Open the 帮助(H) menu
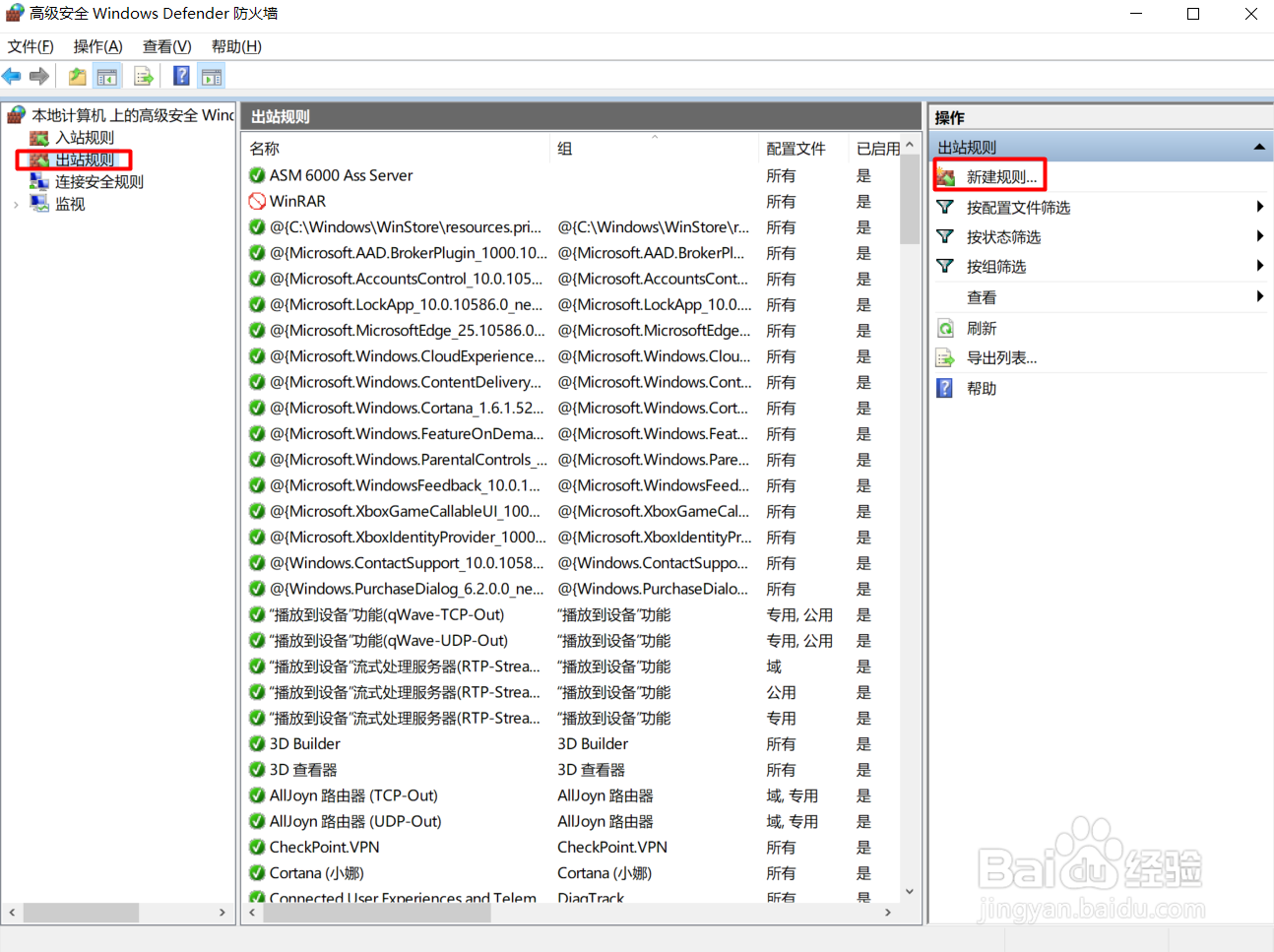The height and width of the screenshot is (952, 1274). [x=236, y=46]
